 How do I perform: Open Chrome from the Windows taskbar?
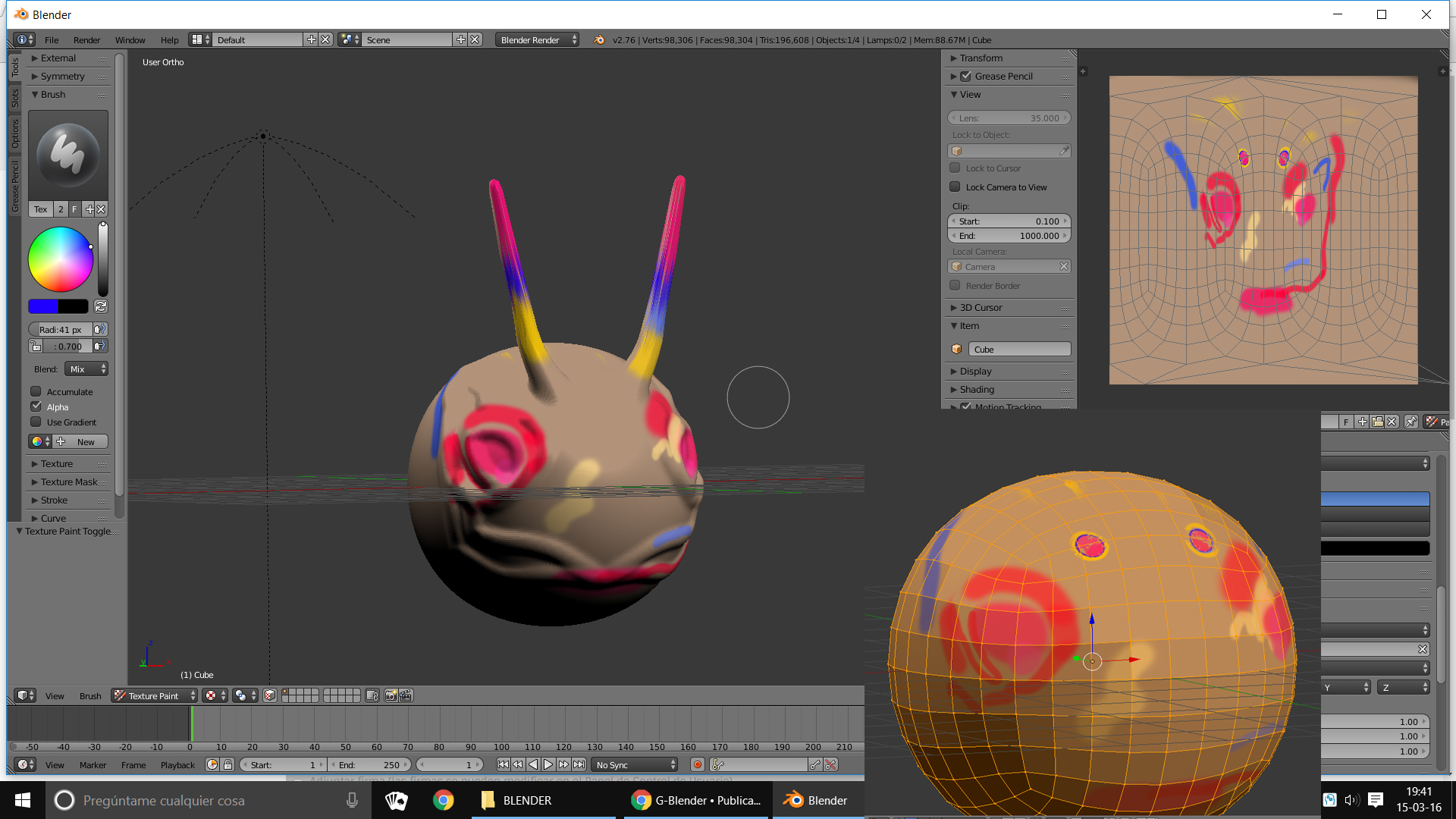tap(443, 800)
